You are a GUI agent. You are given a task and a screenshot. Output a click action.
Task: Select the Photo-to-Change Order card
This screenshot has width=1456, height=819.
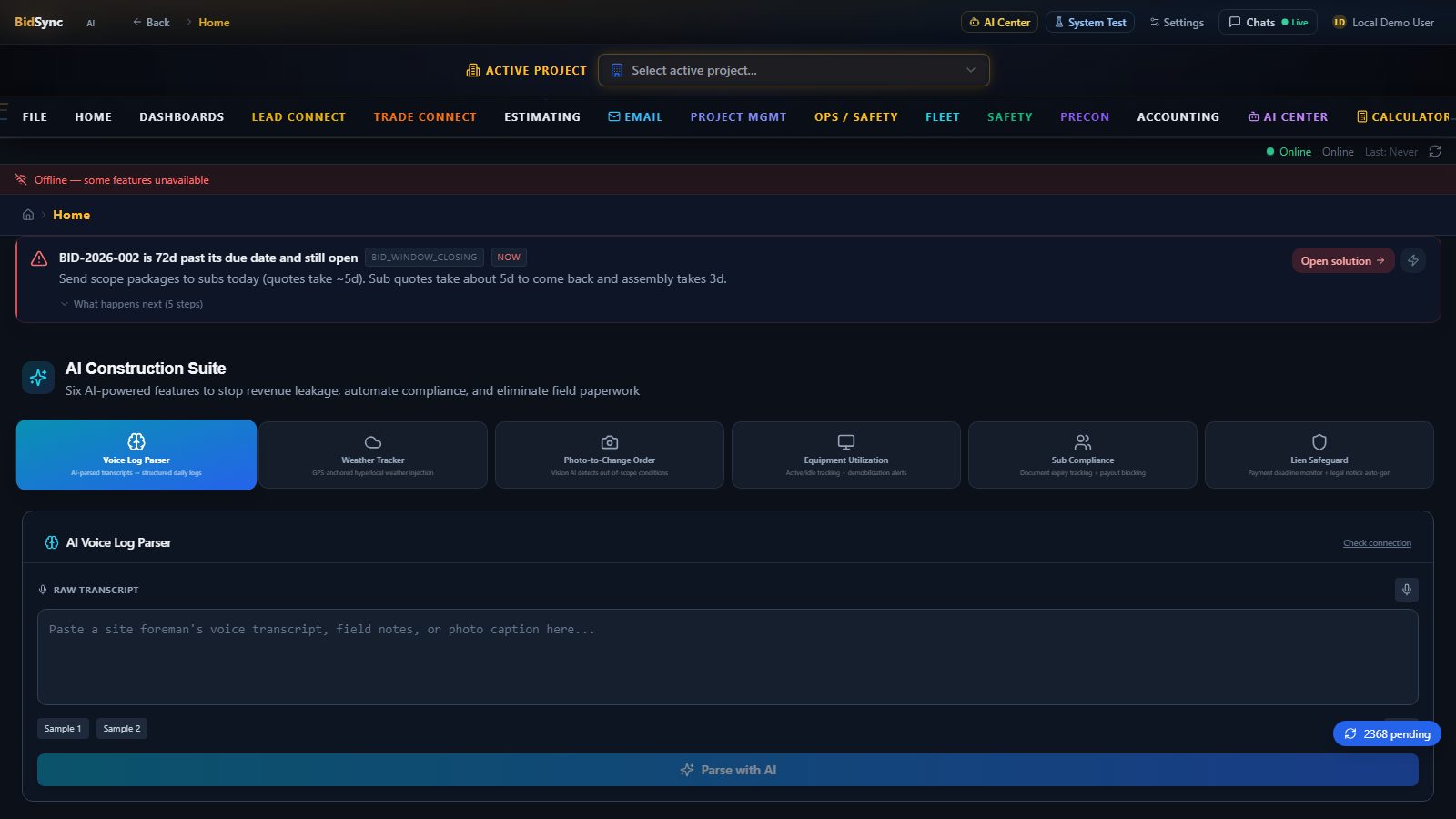(610, 455)
